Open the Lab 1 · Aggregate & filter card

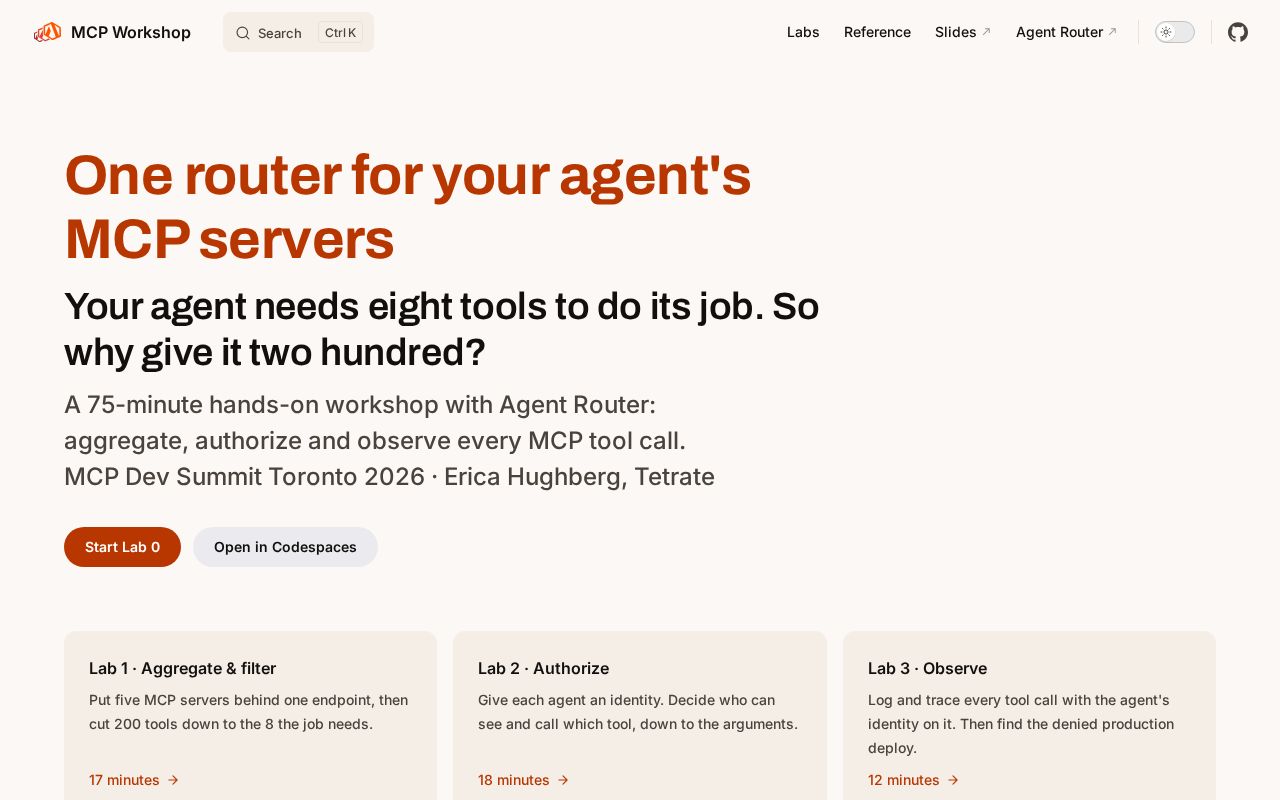[x=250, y=715]
